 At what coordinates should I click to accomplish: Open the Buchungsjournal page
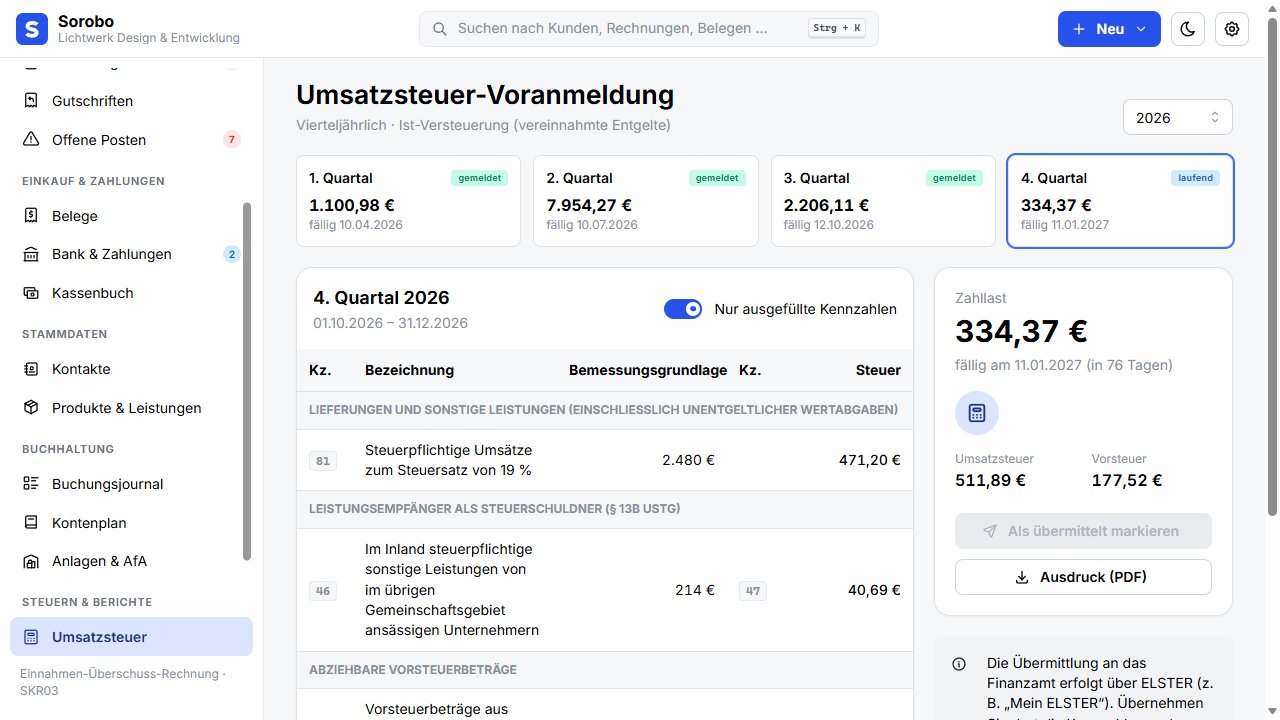coord(131,484)
